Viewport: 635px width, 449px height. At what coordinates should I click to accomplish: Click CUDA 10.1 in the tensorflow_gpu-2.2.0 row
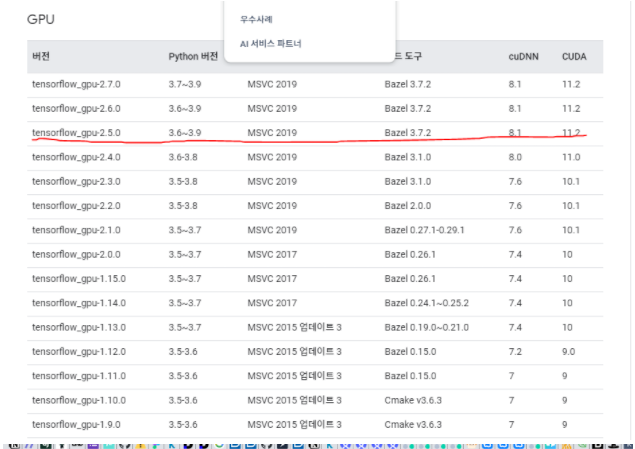[571, 206]
